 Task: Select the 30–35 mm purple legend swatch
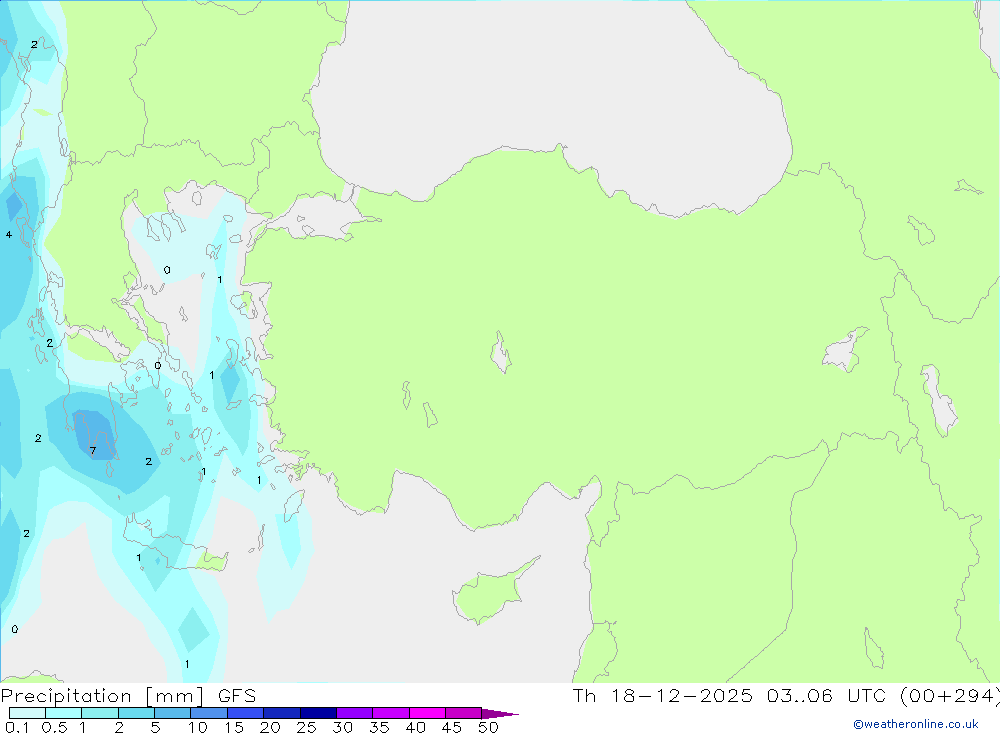355,713
